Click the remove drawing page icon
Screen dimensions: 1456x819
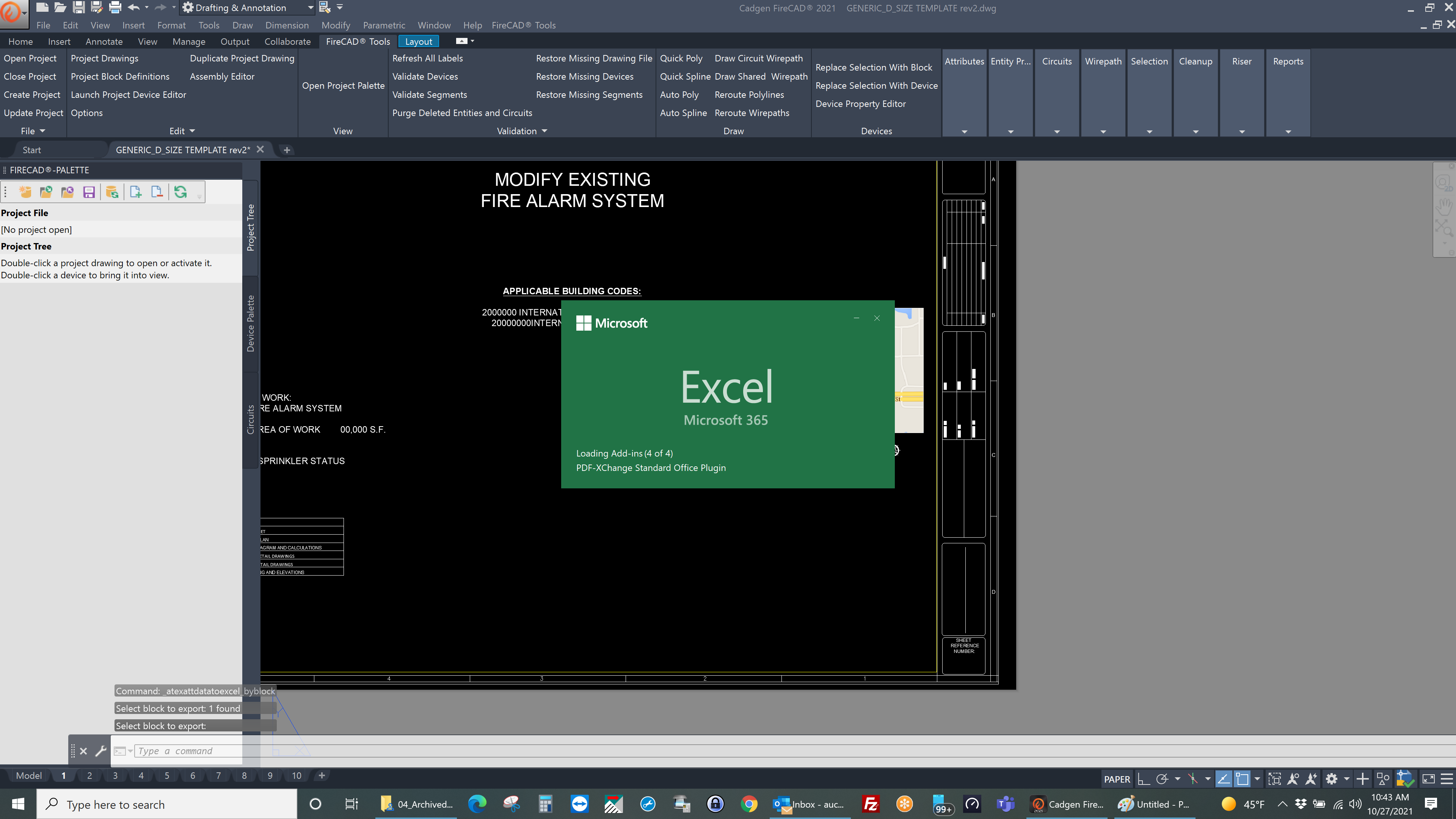click(157, 192)
